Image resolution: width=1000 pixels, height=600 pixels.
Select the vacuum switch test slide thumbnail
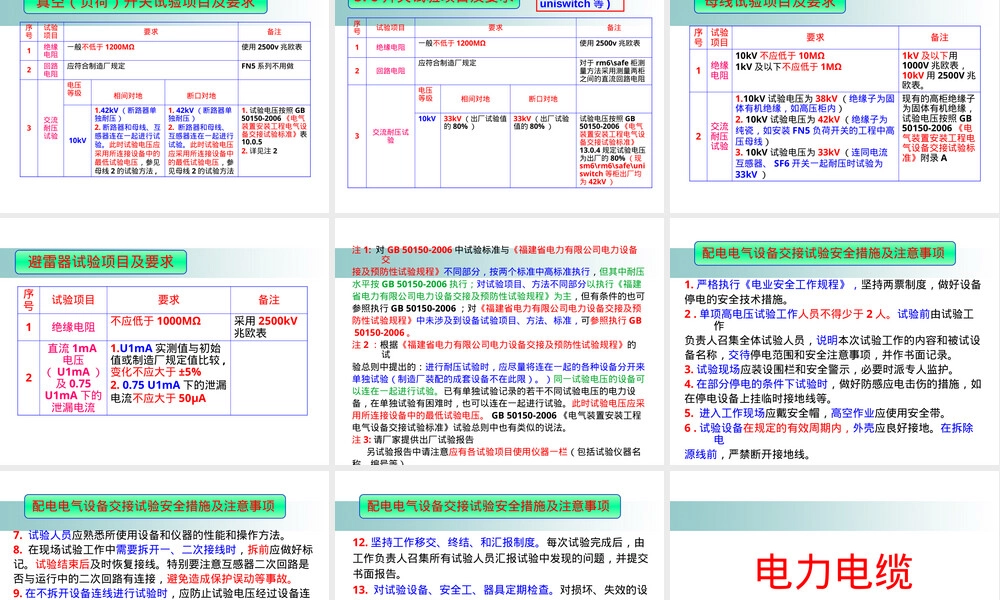tap(164, 106)
